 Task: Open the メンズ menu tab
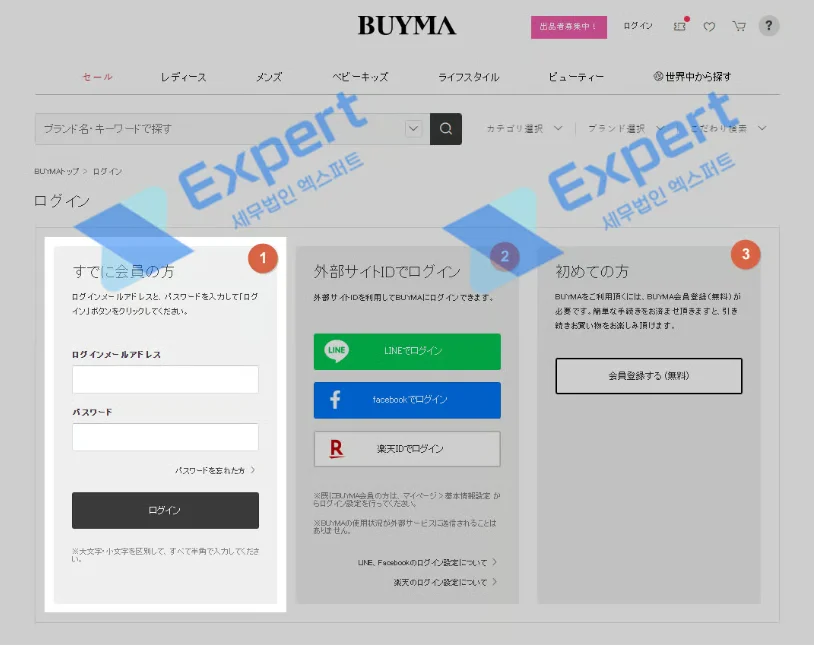click(269, 77)
